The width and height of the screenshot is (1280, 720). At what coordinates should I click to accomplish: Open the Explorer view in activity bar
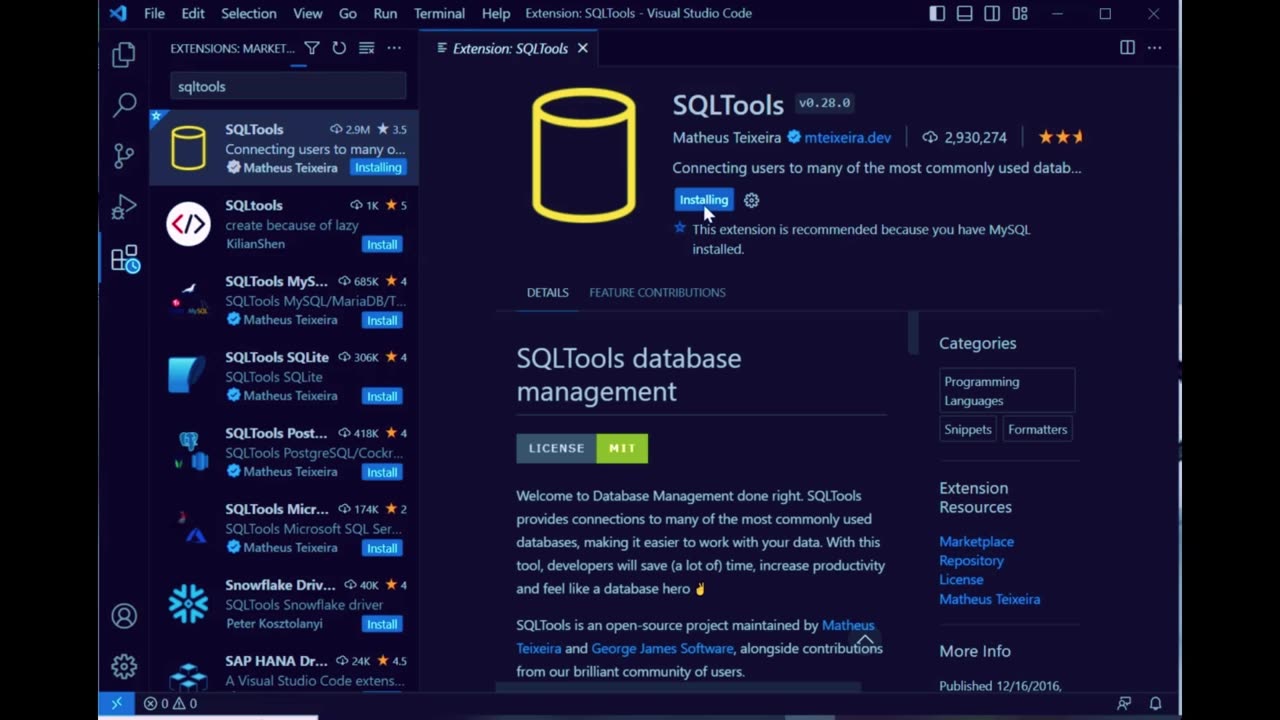pyautogui.click(x=124, y=54)
